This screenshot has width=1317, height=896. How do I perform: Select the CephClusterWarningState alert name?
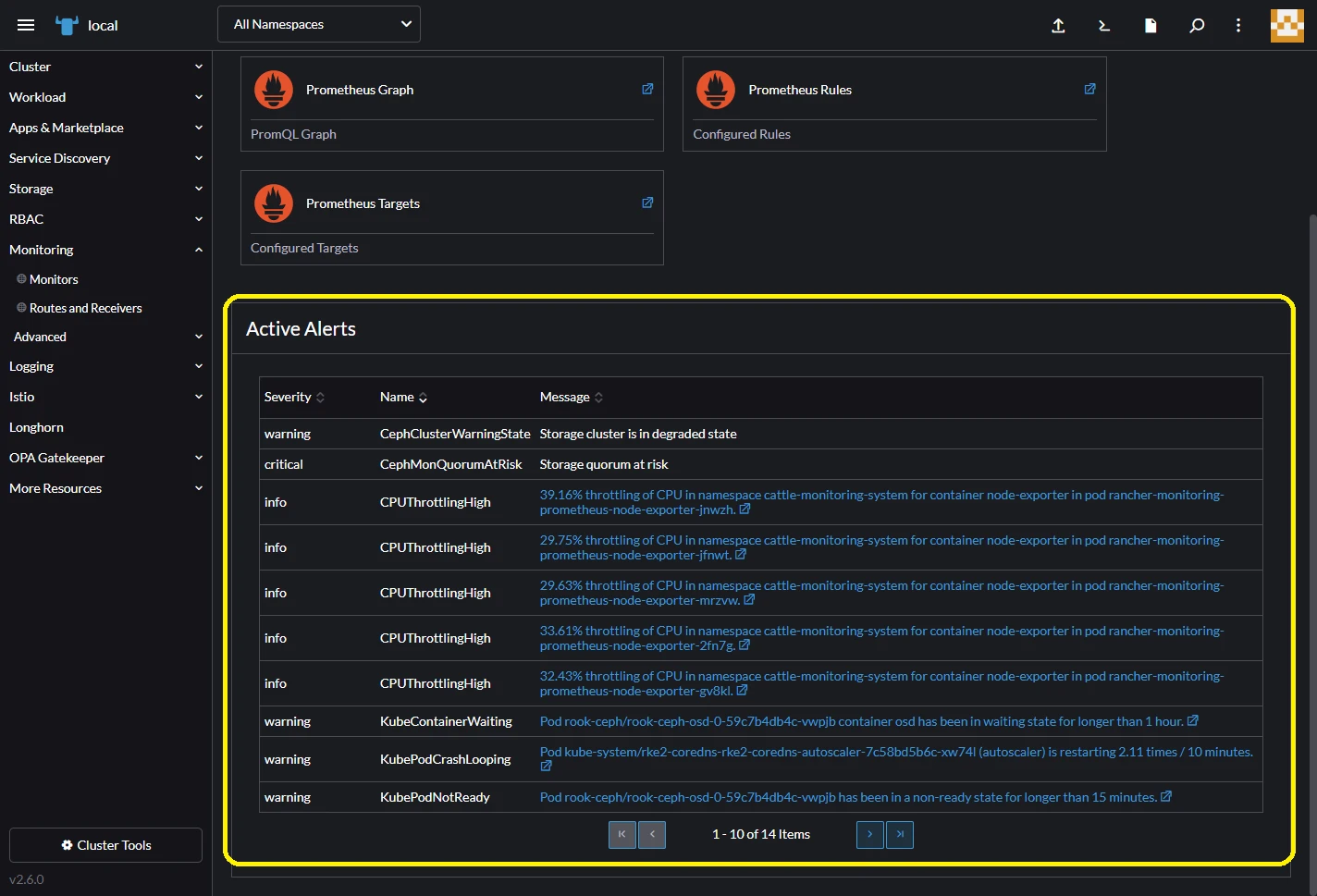(455, 434)
